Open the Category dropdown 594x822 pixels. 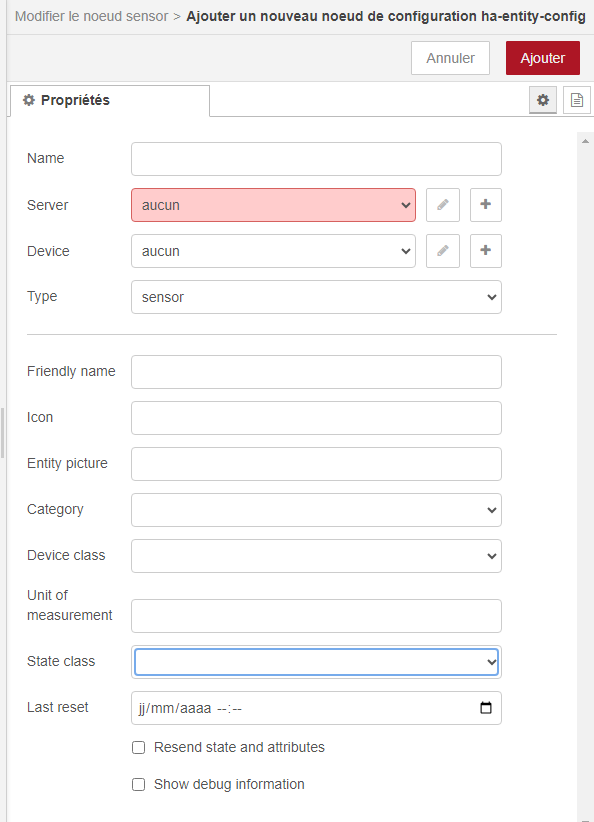click(316, 510)
